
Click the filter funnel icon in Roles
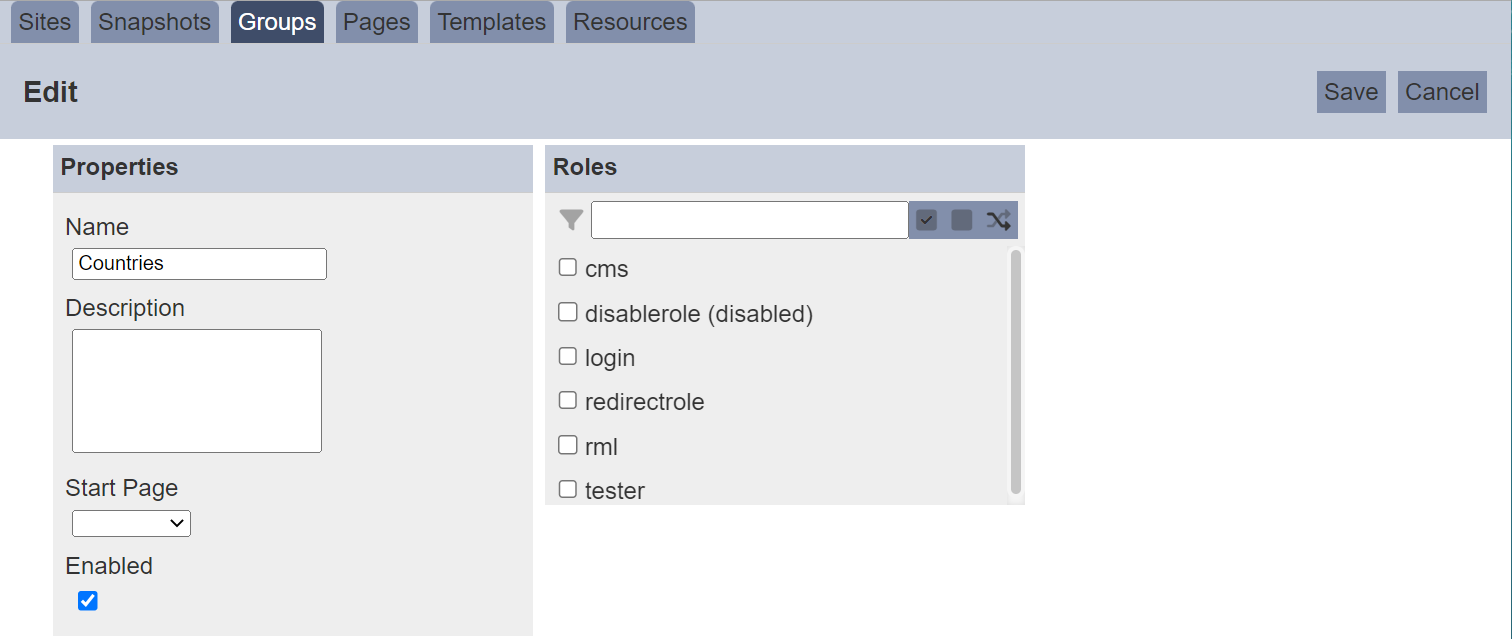[571, 220]
